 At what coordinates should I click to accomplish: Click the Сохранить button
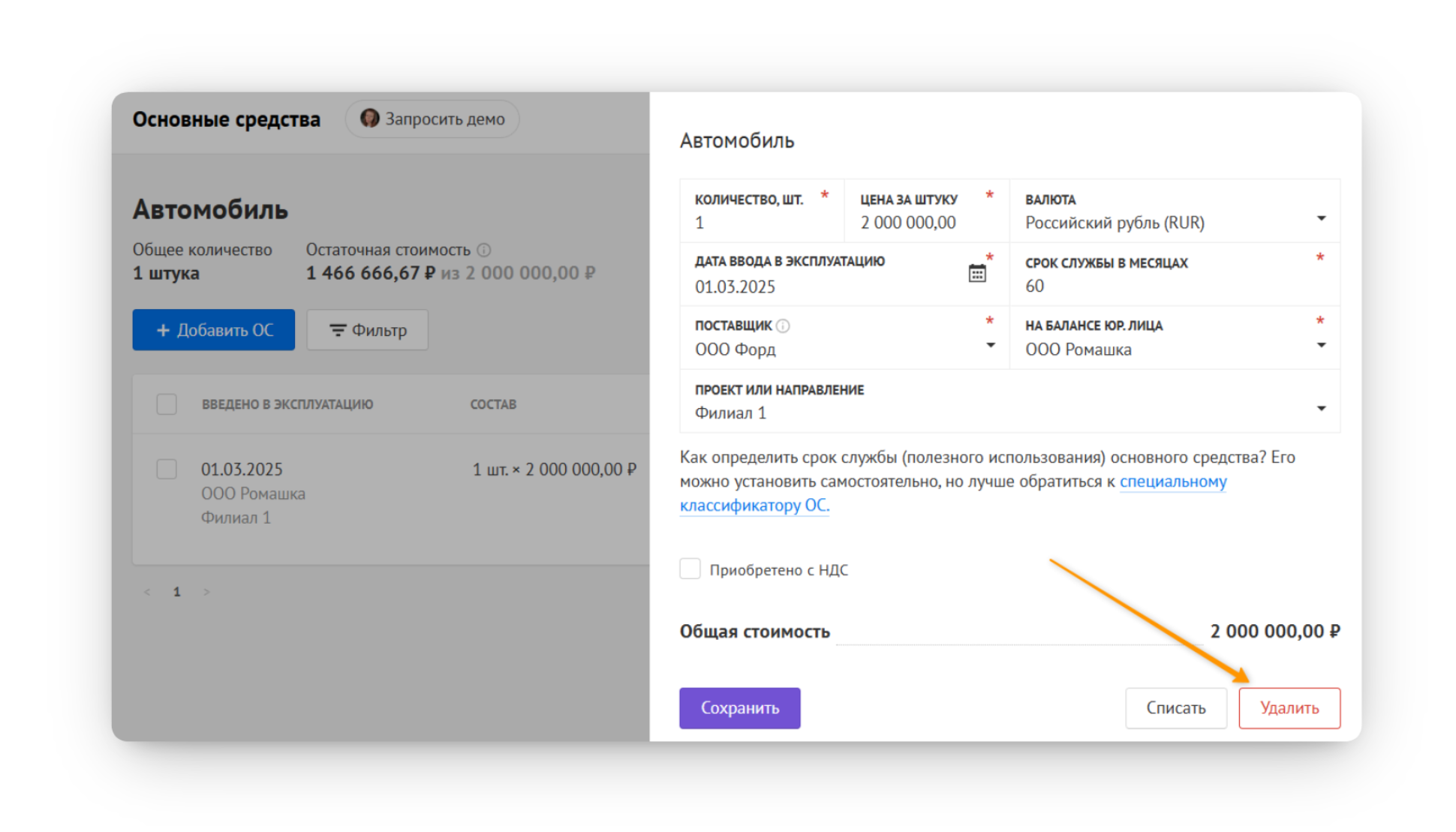point(739,707)
